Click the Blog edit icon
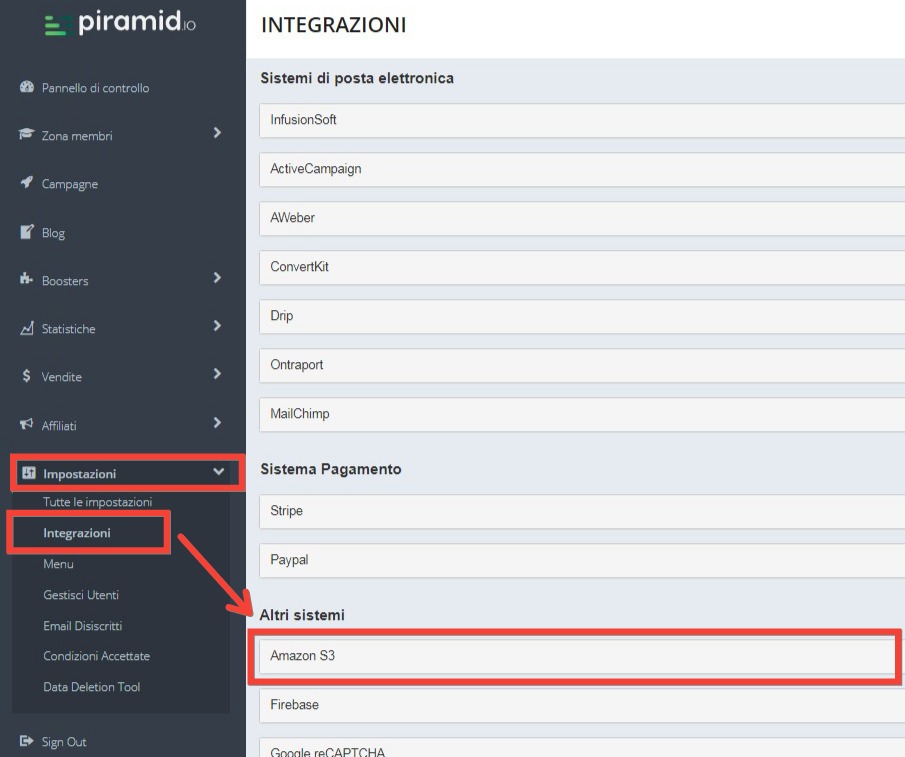Image resolution: width=905 pixels, height=757 pixels. pos(27,231)
